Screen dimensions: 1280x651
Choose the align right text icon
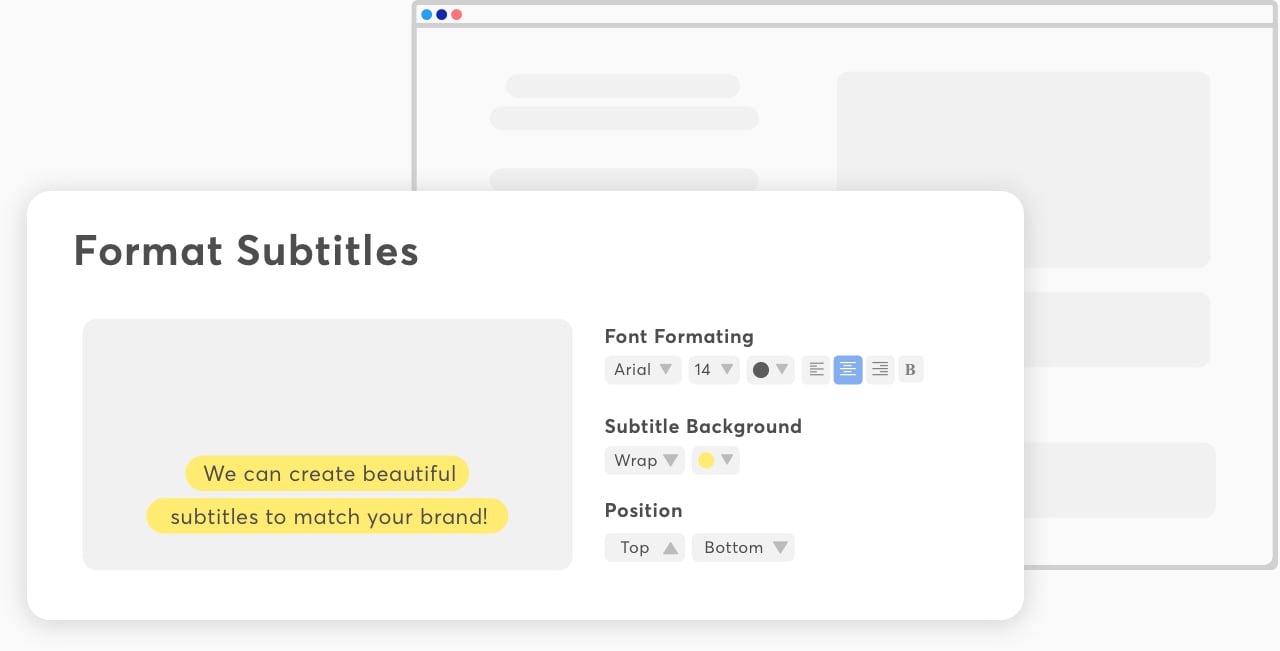pyautogui.click(x=880, y=370)
